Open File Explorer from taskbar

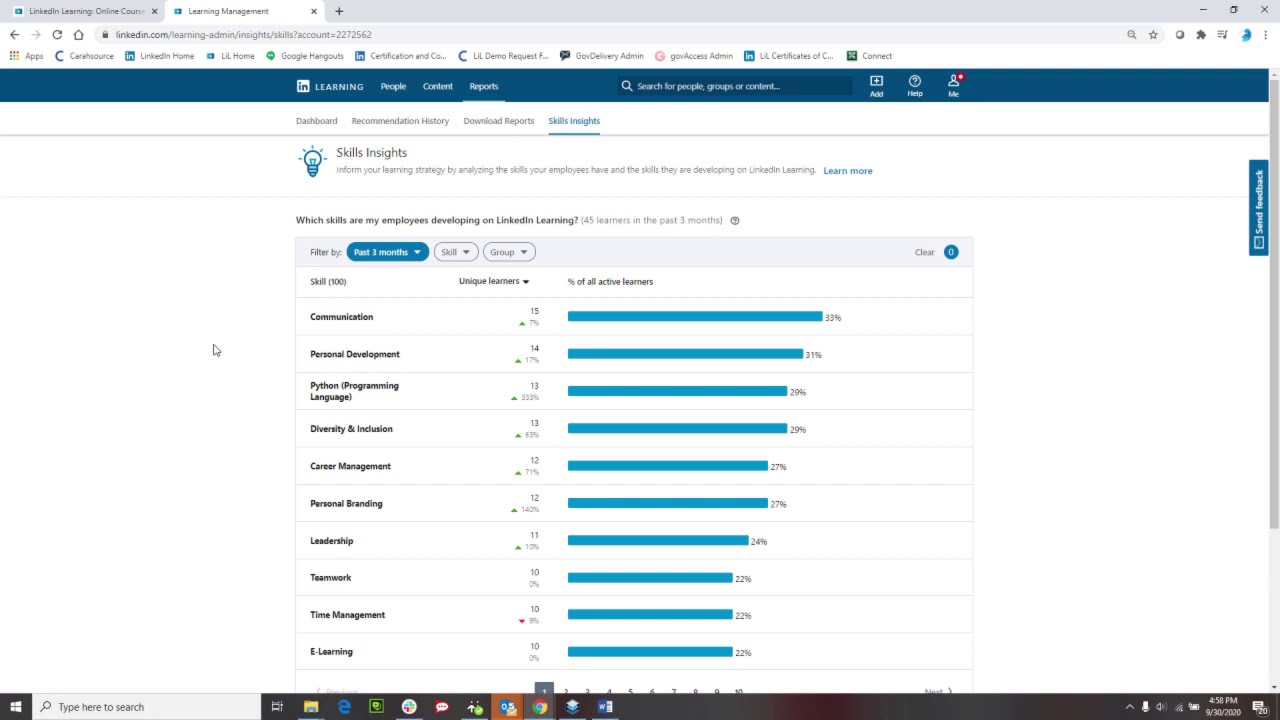point(311,707)
